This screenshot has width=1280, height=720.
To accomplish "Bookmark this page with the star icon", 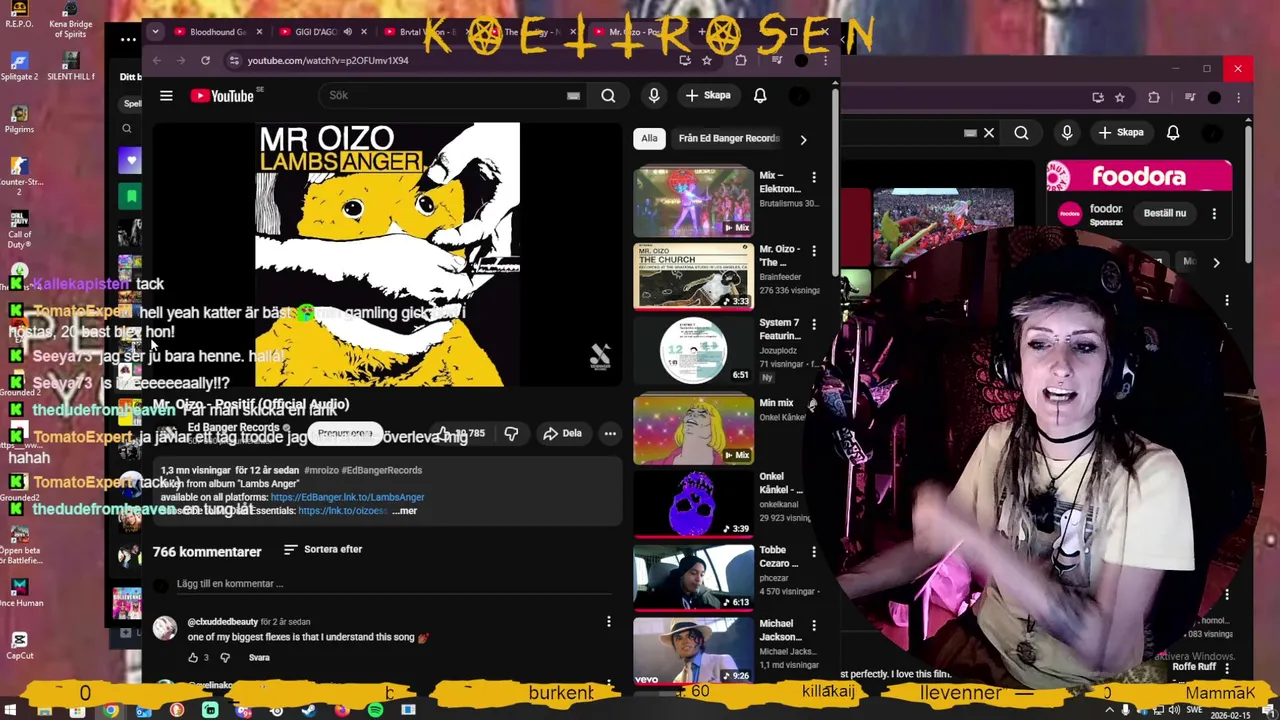I will pyautogui.click(x=707, y=60).
